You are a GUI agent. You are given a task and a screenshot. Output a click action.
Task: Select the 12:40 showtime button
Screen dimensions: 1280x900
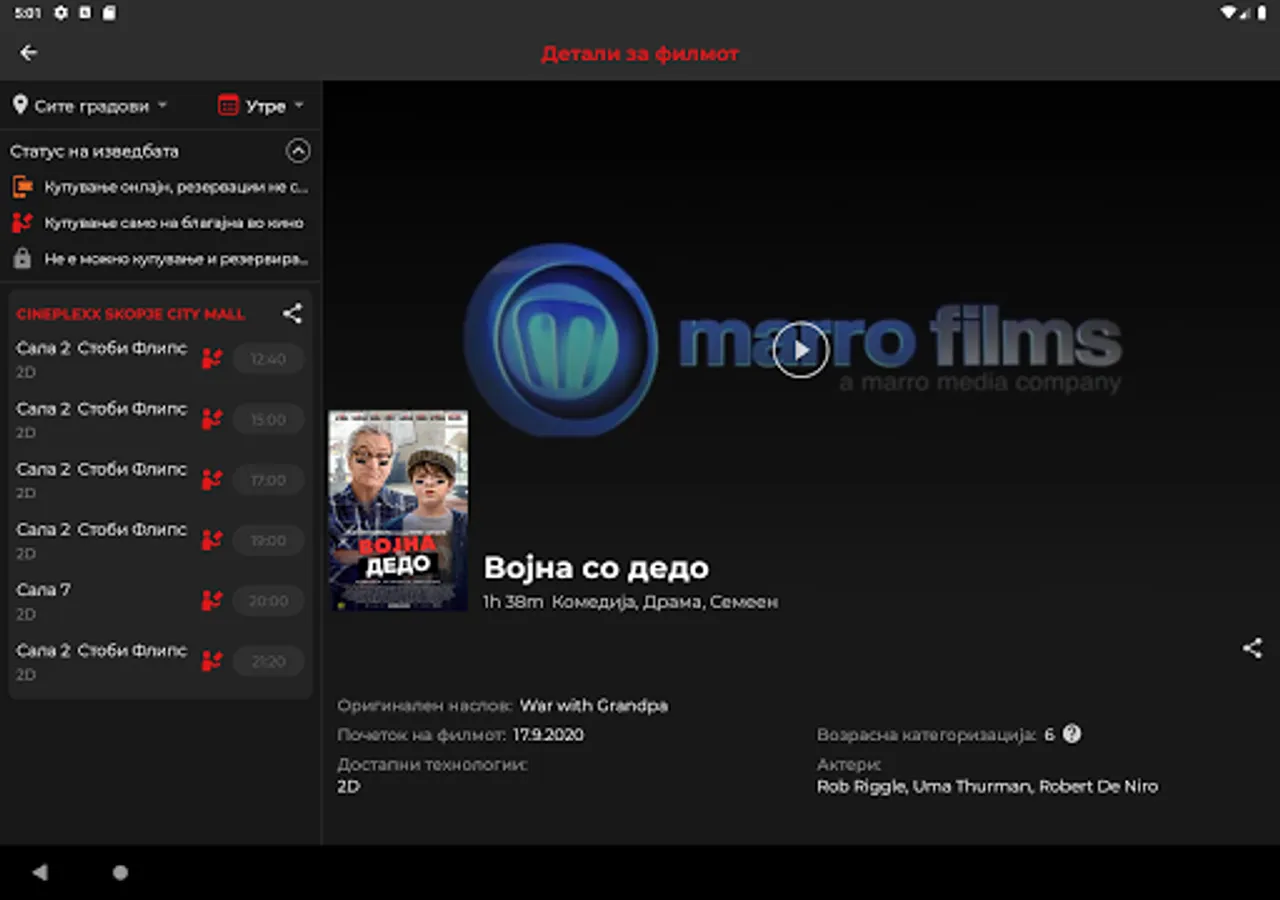(268, 359)
